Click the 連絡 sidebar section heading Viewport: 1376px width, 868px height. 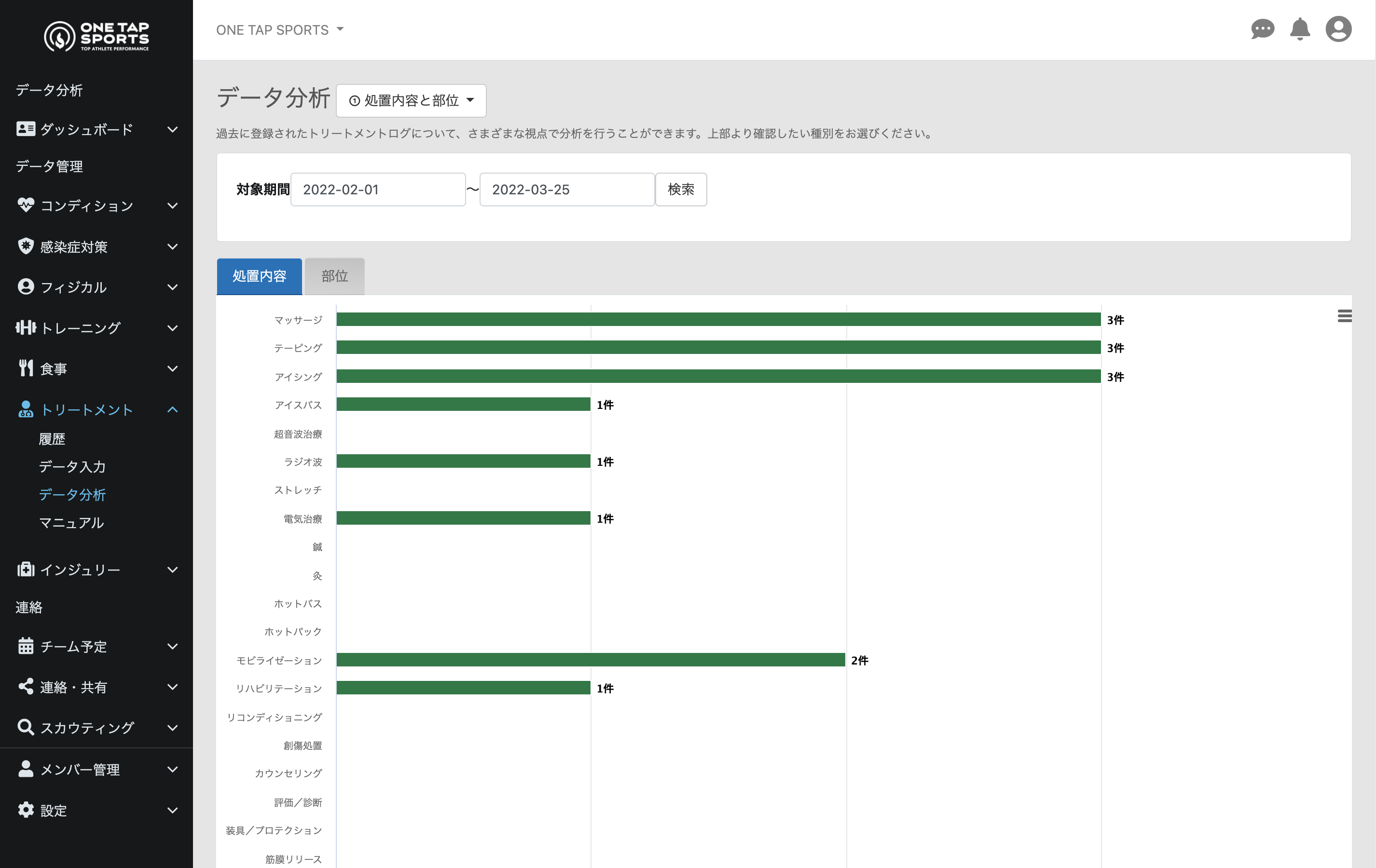point(29,608)
